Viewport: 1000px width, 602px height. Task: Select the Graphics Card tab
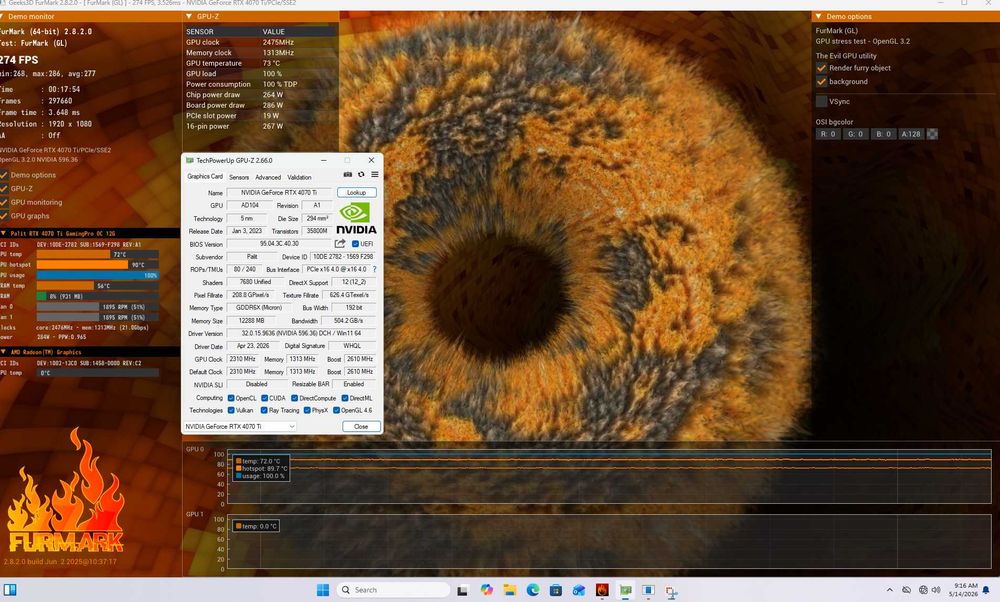click(x=205, y=177)
